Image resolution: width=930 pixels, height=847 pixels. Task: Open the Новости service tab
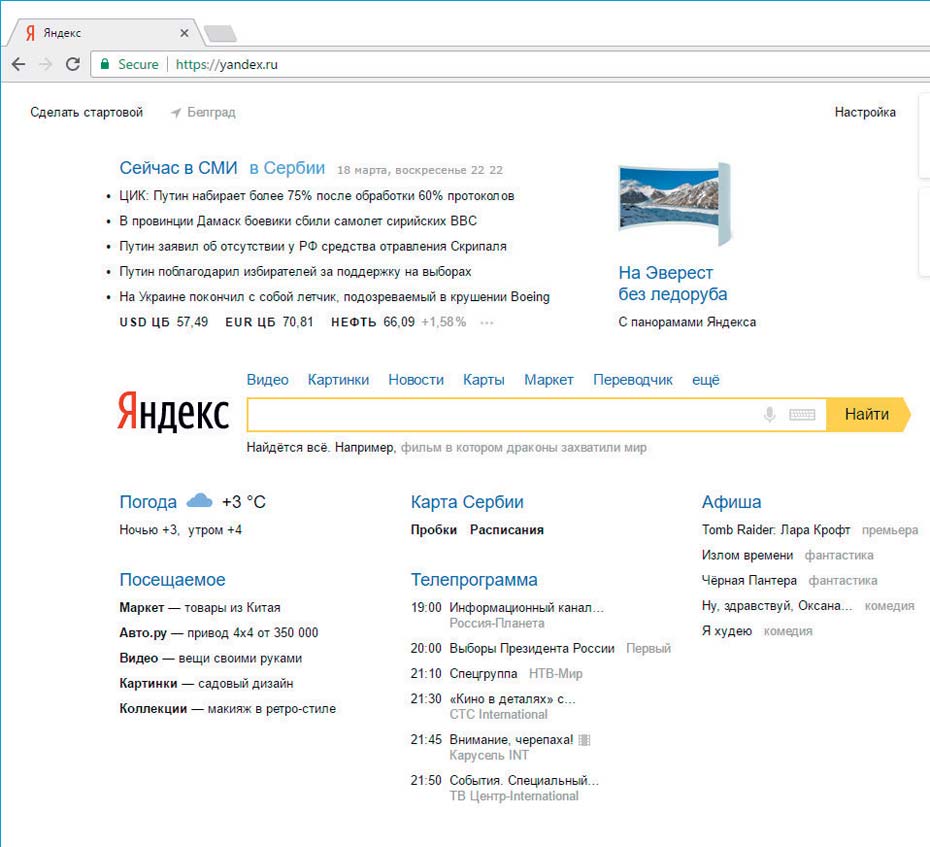[x=416, y=380]
